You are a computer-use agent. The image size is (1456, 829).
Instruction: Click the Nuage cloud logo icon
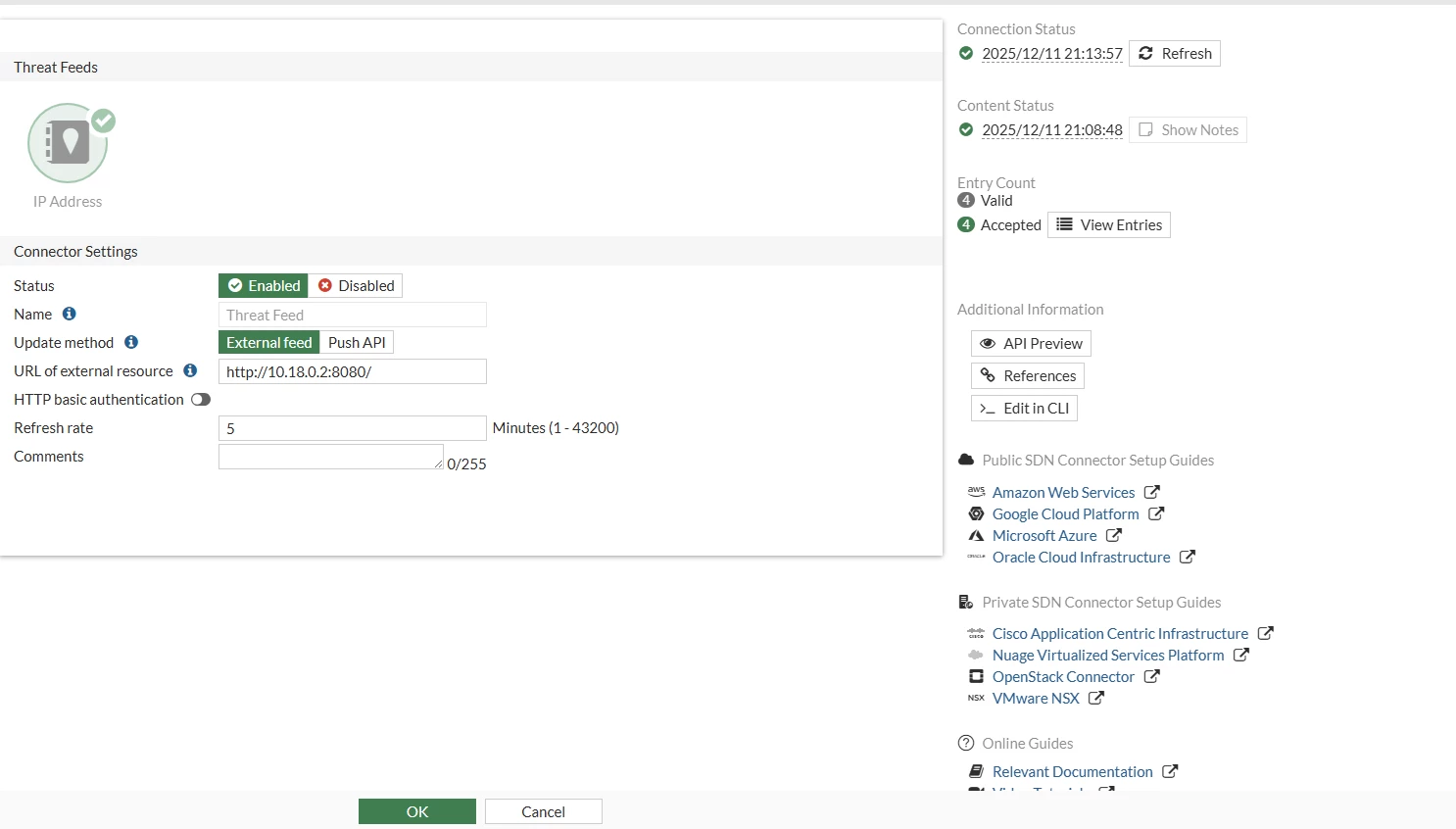tap(976, 655)
